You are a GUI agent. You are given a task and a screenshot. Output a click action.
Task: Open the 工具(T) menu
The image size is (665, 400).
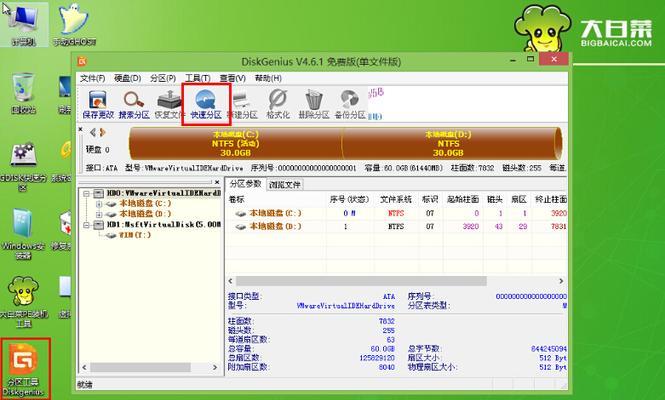tap(198, 78)
